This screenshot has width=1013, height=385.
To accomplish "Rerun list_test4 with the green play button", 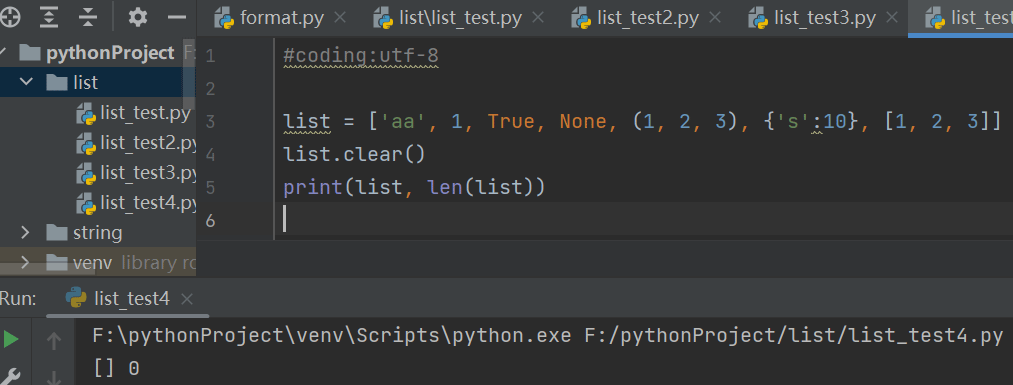I will point(11,339).
